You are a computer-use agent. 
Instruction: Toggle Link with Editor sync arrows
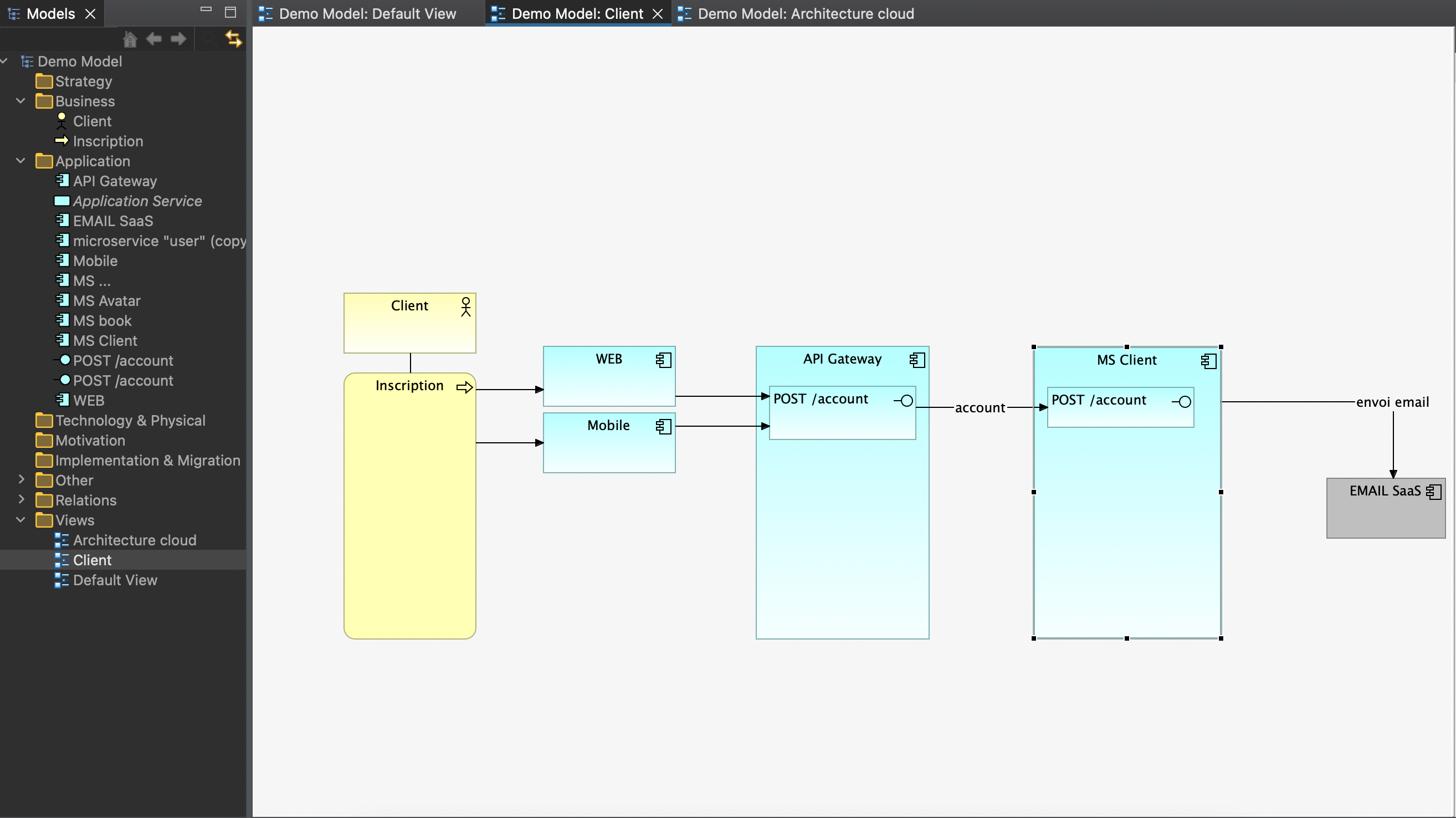[x=233, y=39]
